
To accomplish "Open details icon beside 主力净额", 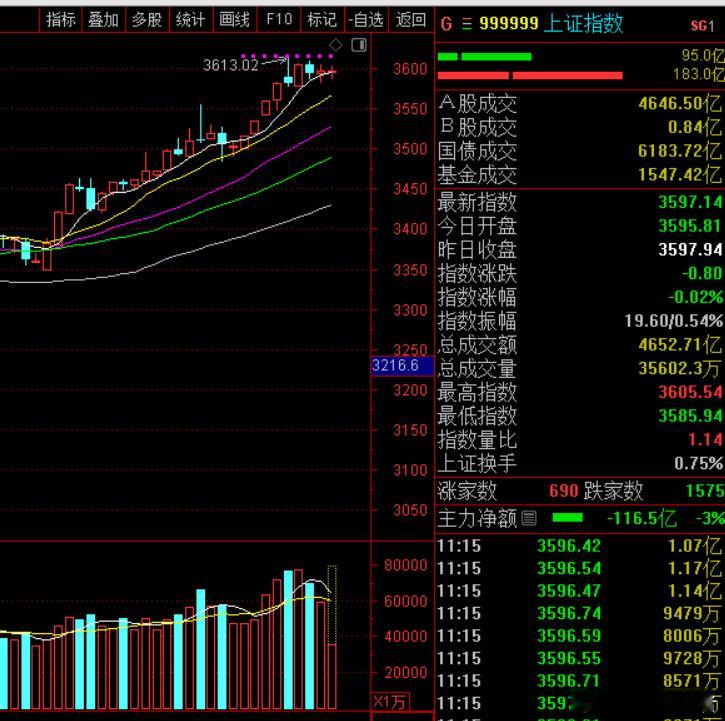I will [x=529, y=518].
